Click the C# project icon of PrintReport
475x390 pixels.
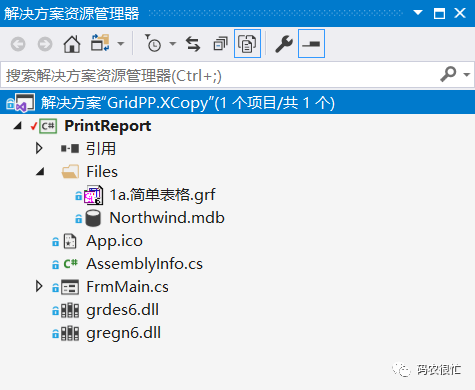(x=48, y=126)
